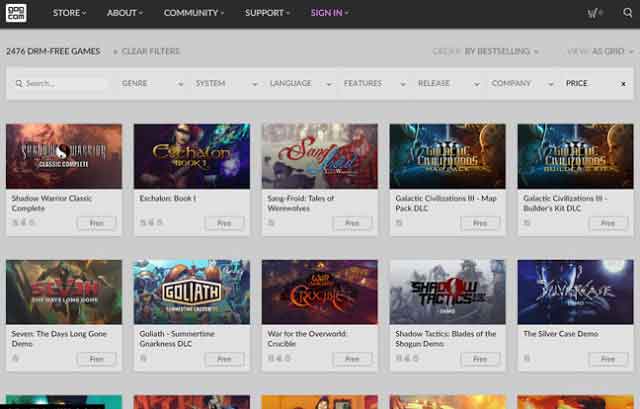The width and height of the screenshot is (640, 409).
Task: Open Eschalon Book I cover image
Action: coord(192,156)
